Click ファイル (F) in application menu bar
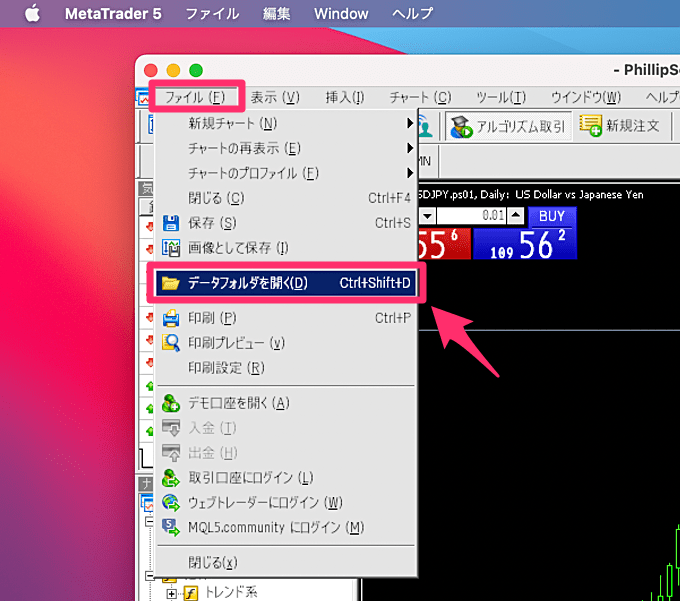 [x=195, y=97]
